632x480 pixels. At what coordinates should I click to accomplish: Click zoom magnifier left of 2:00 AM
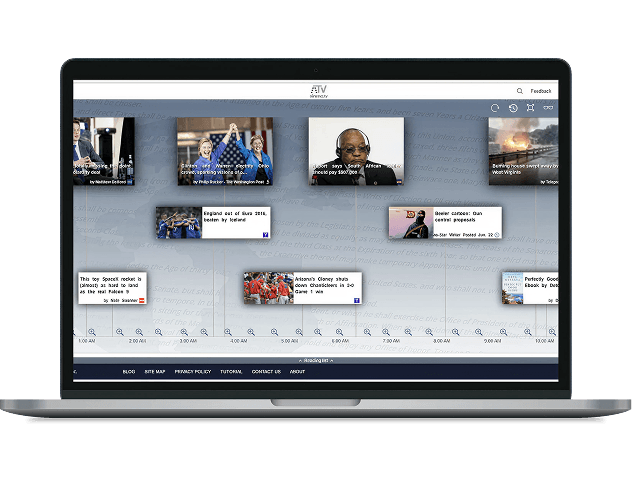[x=118, y=332]
